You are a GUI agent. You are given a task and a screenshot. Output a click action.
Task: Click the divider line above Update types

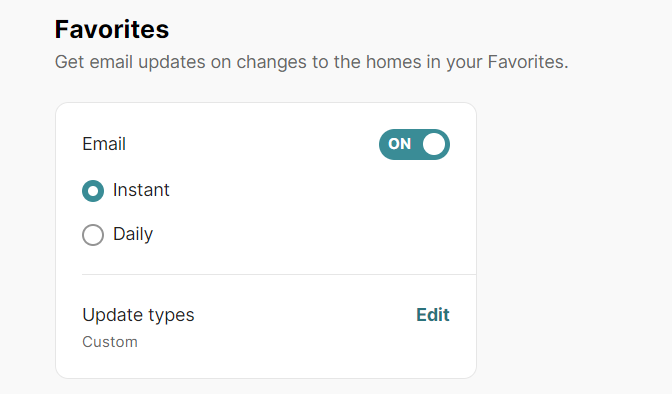pos(279,274)
